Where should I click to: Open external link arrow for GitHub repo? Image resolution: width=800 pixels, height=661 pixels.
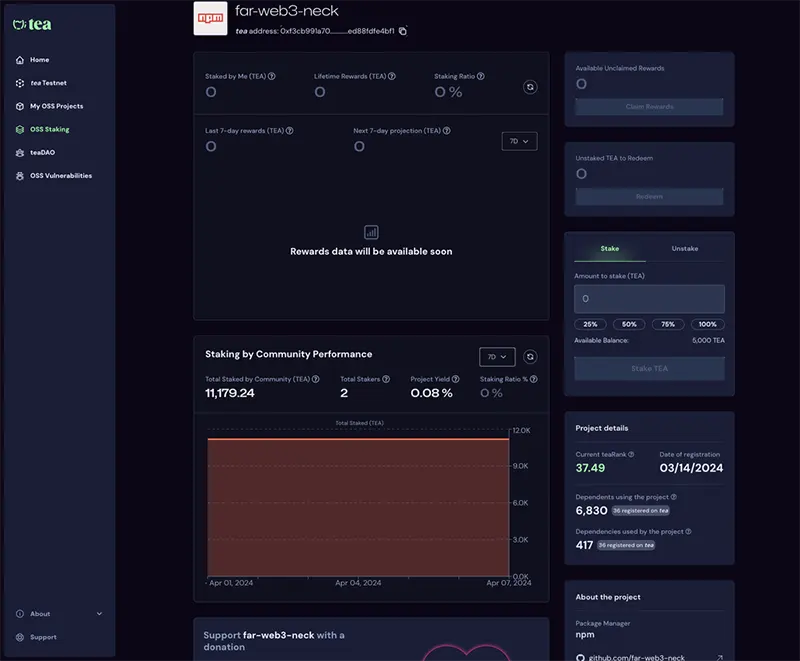(719, 658)
